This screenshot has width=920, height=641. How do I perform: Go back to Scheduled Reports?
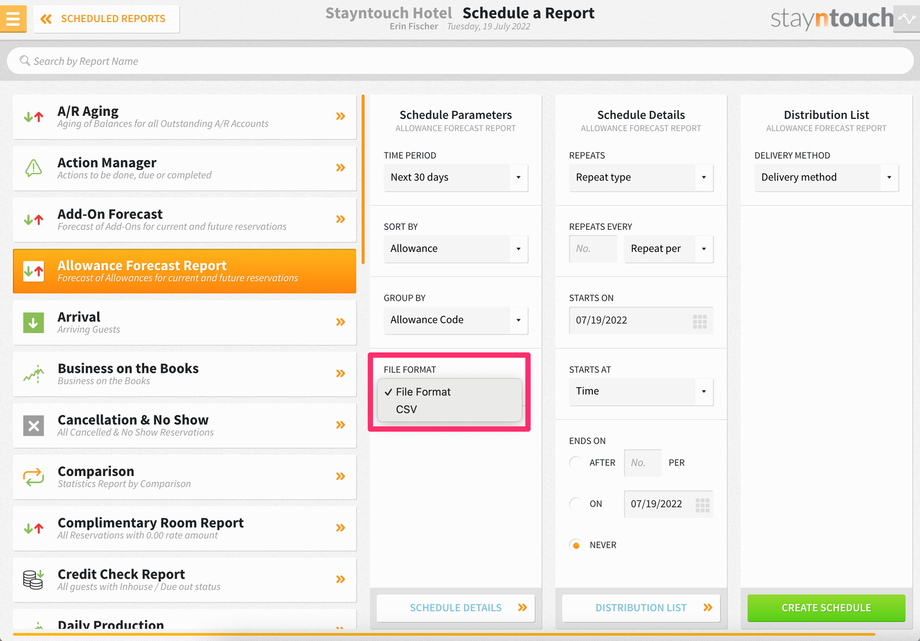(106, 19)
